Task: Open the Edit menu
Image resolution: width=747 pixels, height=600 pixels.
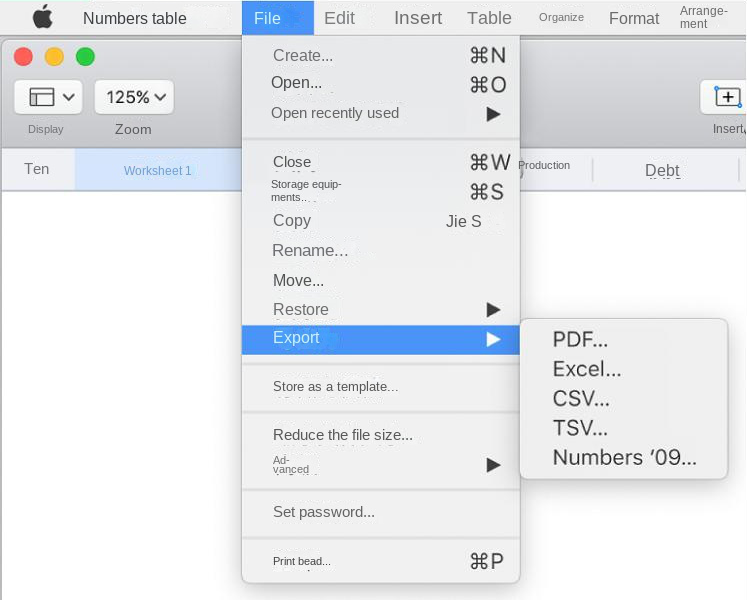Action: [339, 18]
